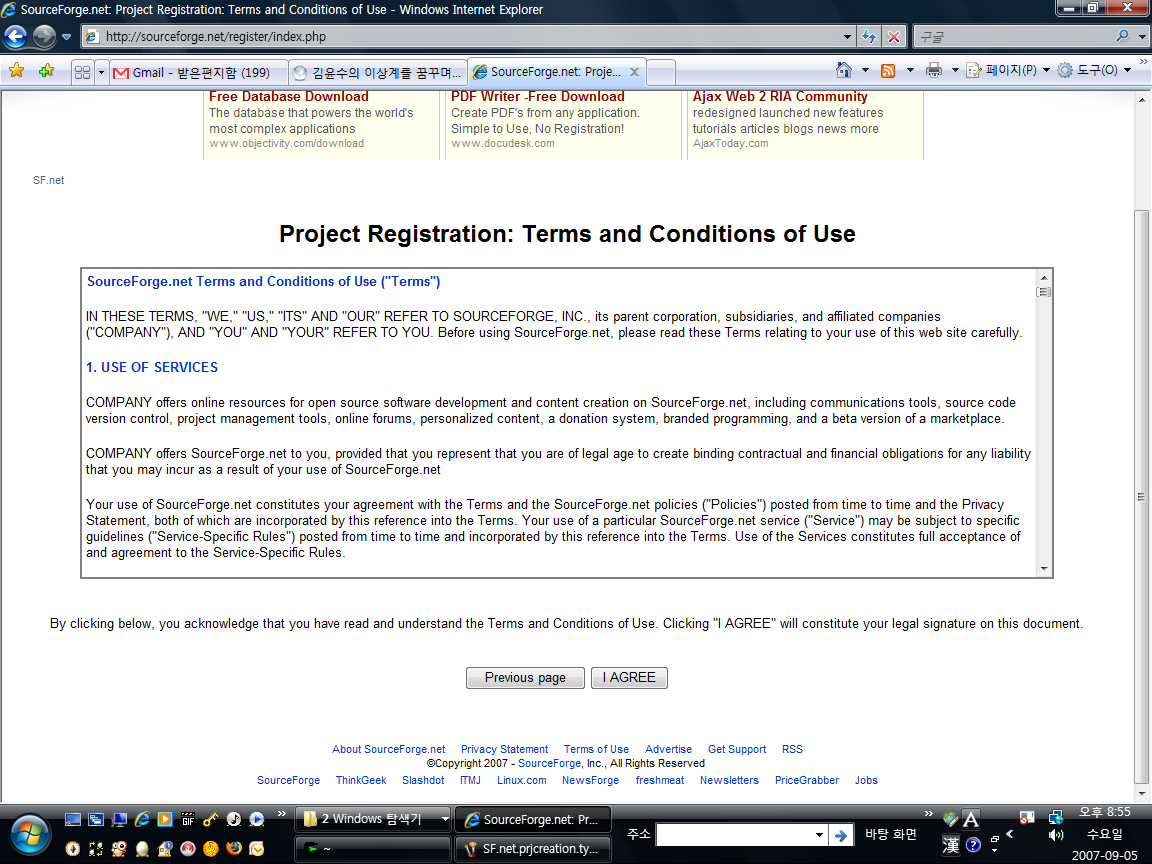Click the browser Forward arrow
This screenshot has width=1152, height=864.
coord(44,36)
